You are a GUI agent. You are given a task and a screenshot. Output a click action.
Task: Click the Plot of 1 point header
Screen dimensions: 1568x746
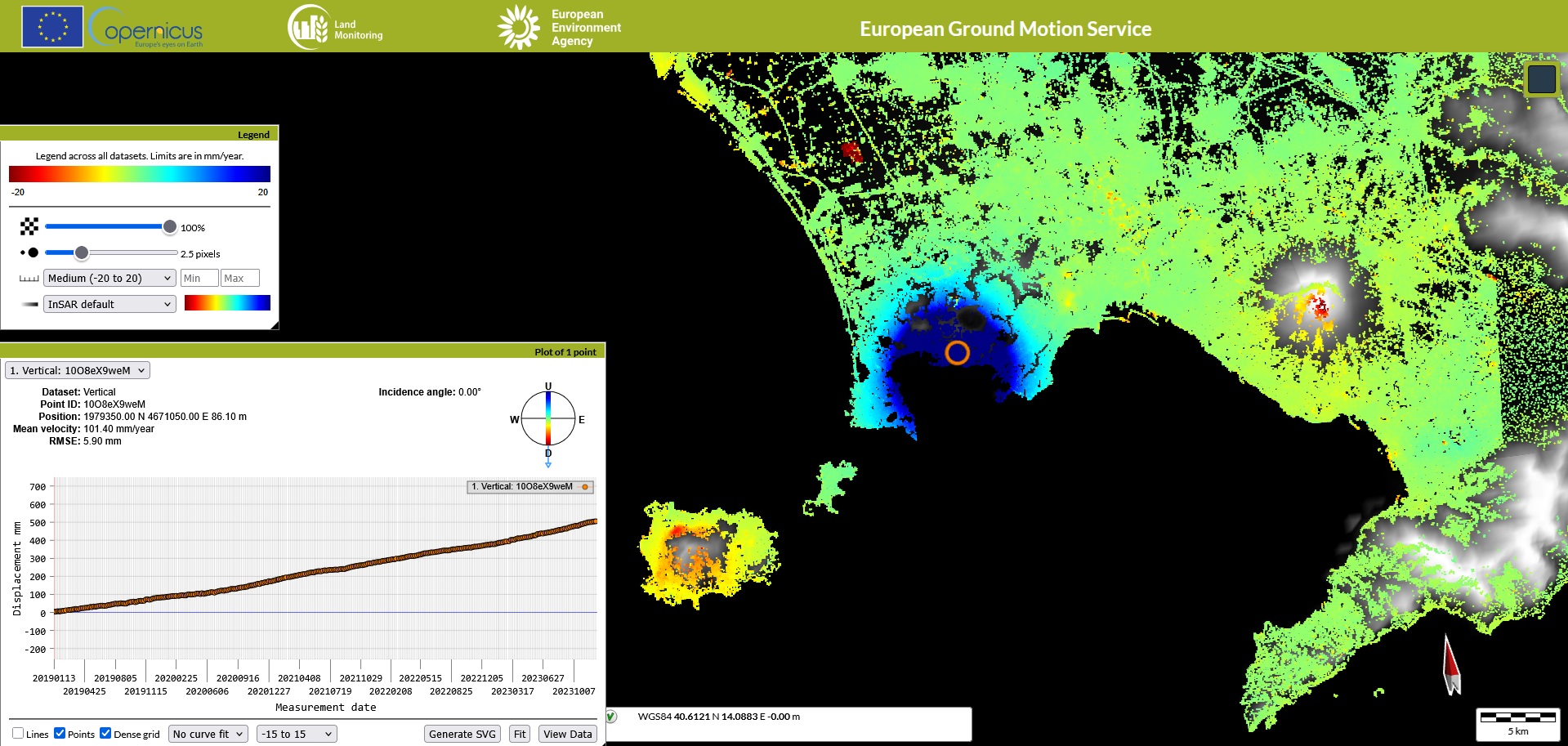click(302, 351)
